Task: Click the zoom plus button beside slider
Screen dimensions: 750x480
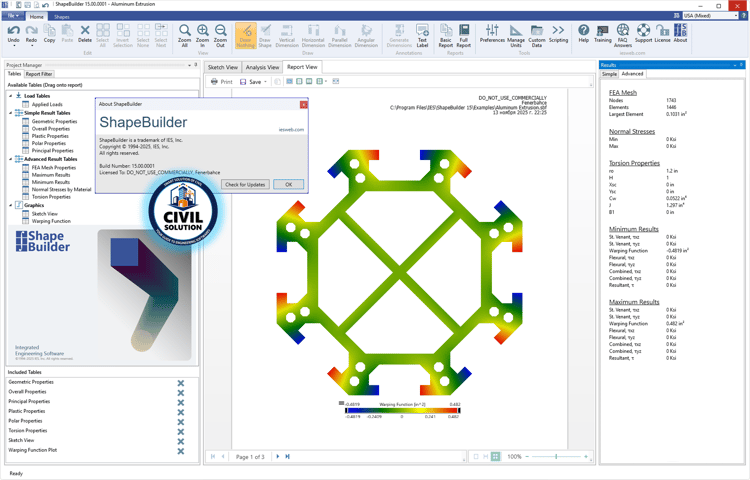Action: click(x=586, y=457)
